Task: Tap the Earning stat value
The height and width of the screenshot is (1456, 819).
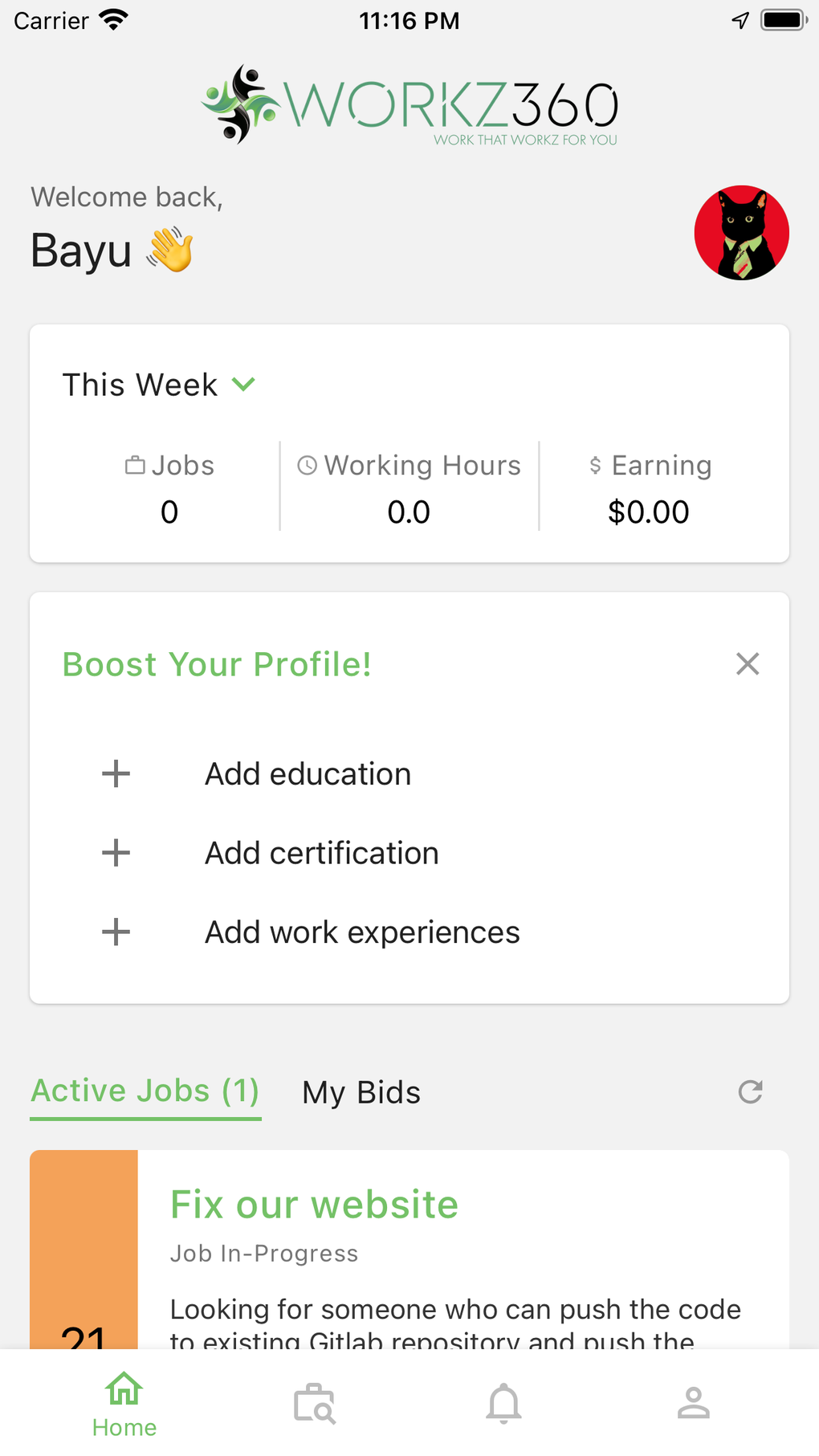Action: pos(648,512)
